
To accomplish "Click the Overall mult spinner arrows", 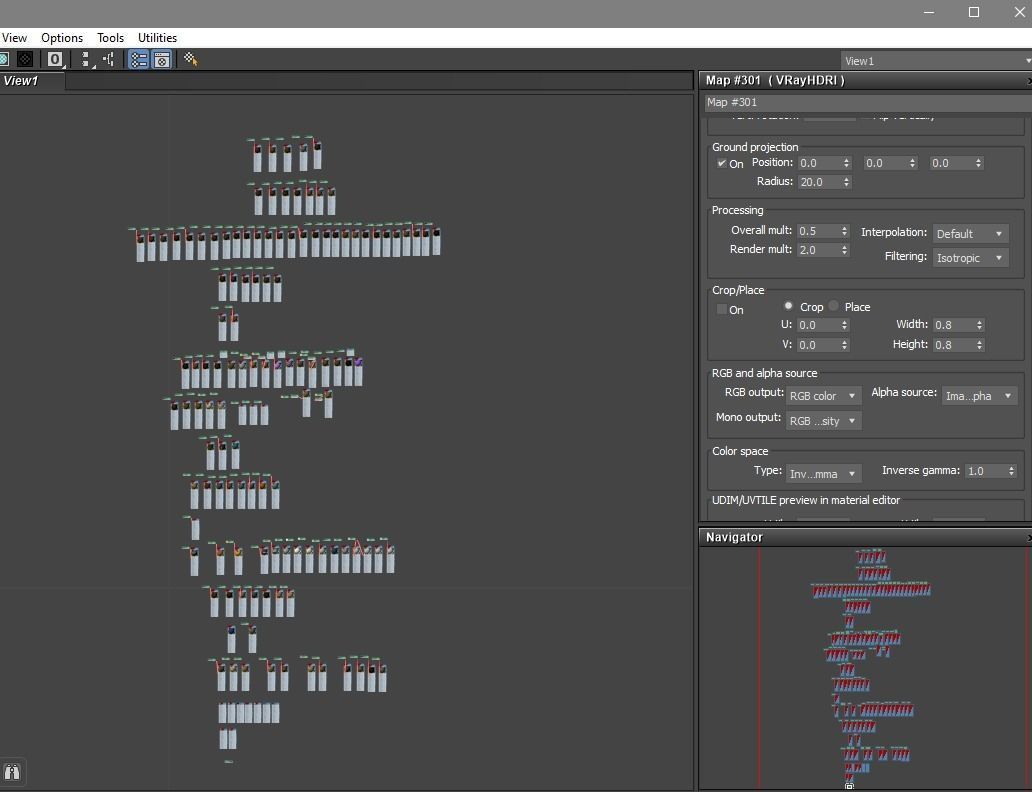I will point(844,231).
